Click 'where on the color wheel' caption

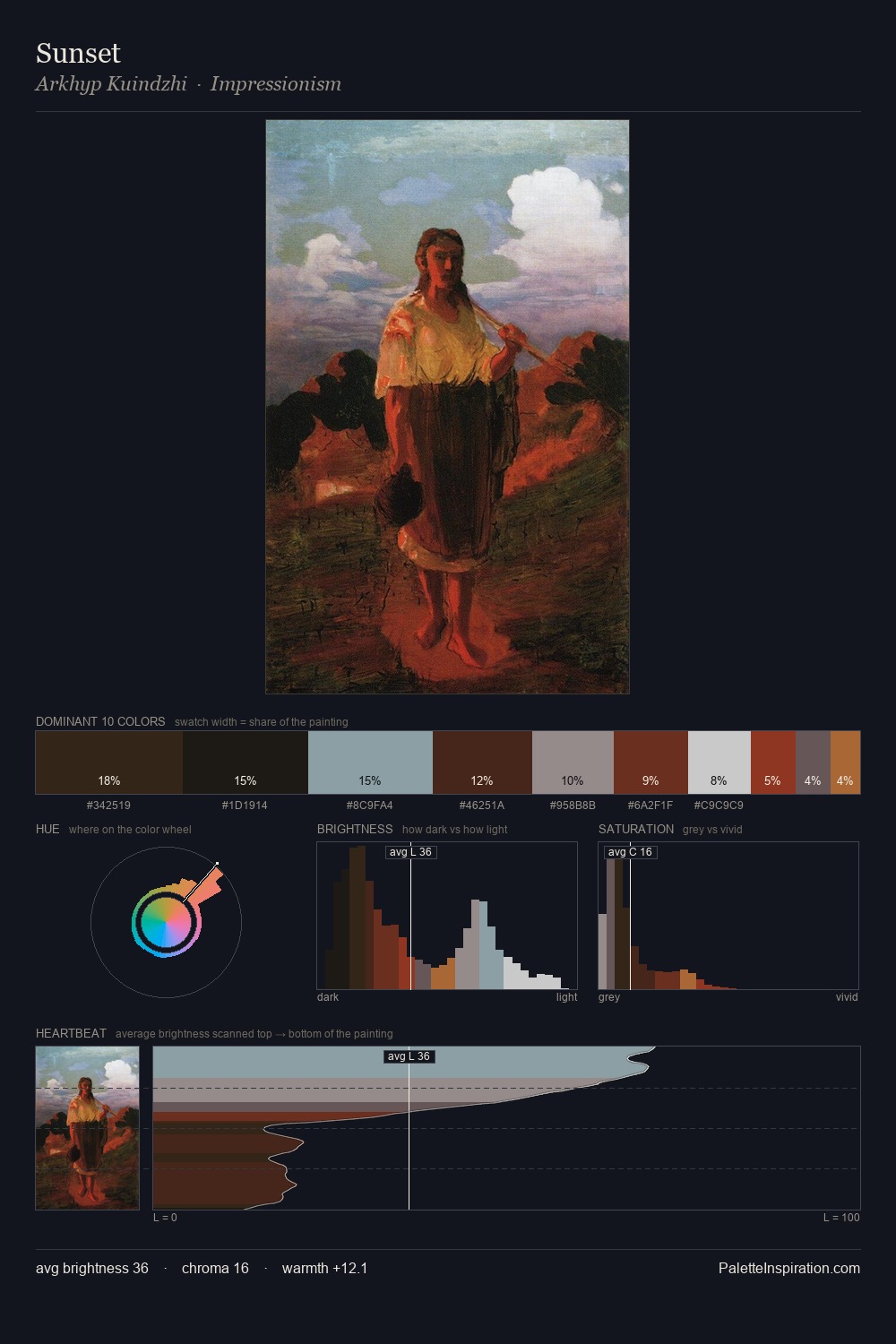coord(130,830)
